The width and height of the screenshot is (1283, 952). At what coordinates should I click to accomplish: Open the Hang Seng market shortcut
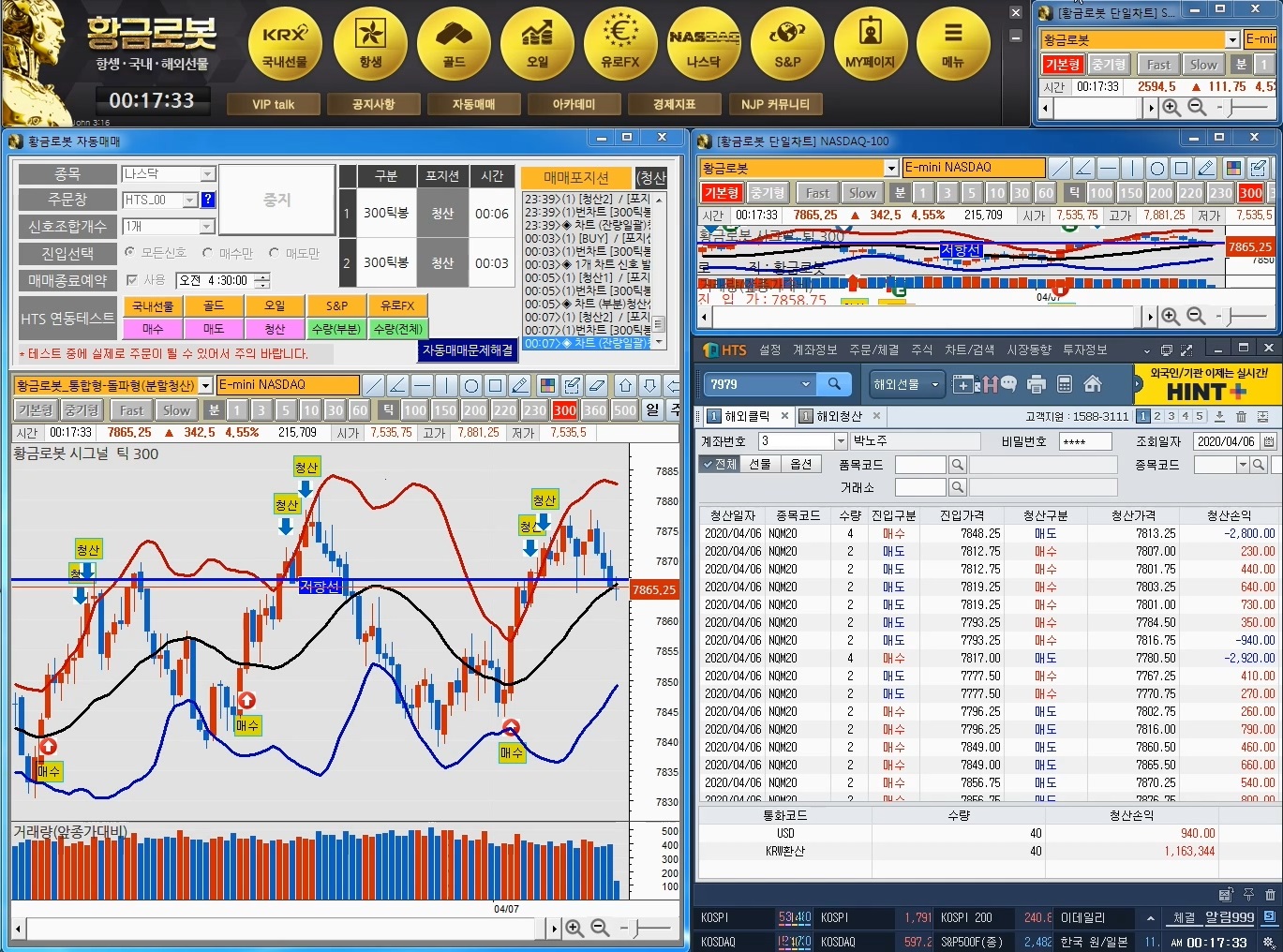tap(370, 43)
